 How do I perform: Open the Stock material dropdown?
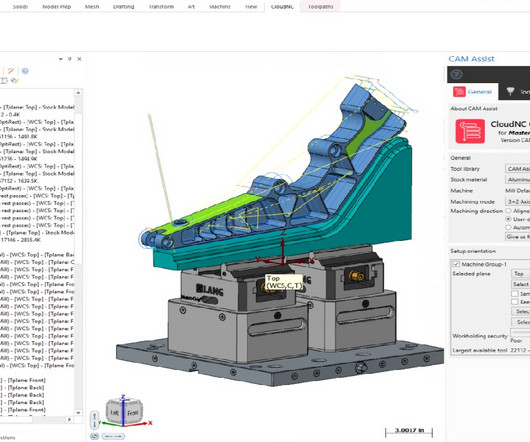tap(517, 179)
